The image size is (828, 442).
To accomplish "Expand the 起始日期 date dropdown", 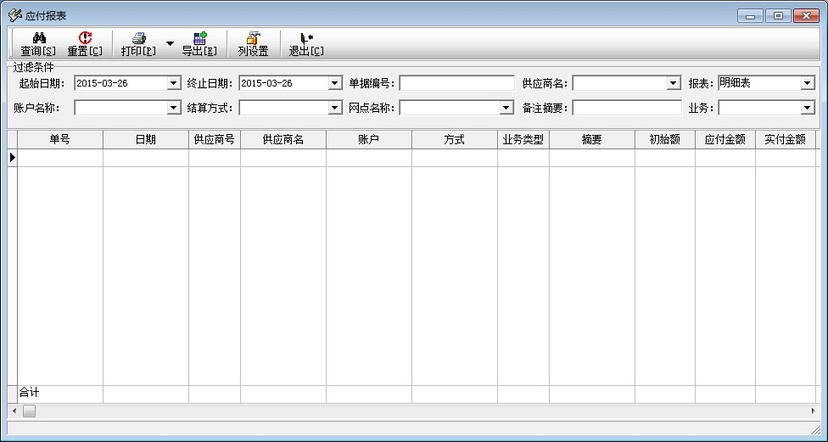I will (x=173, y=83).
